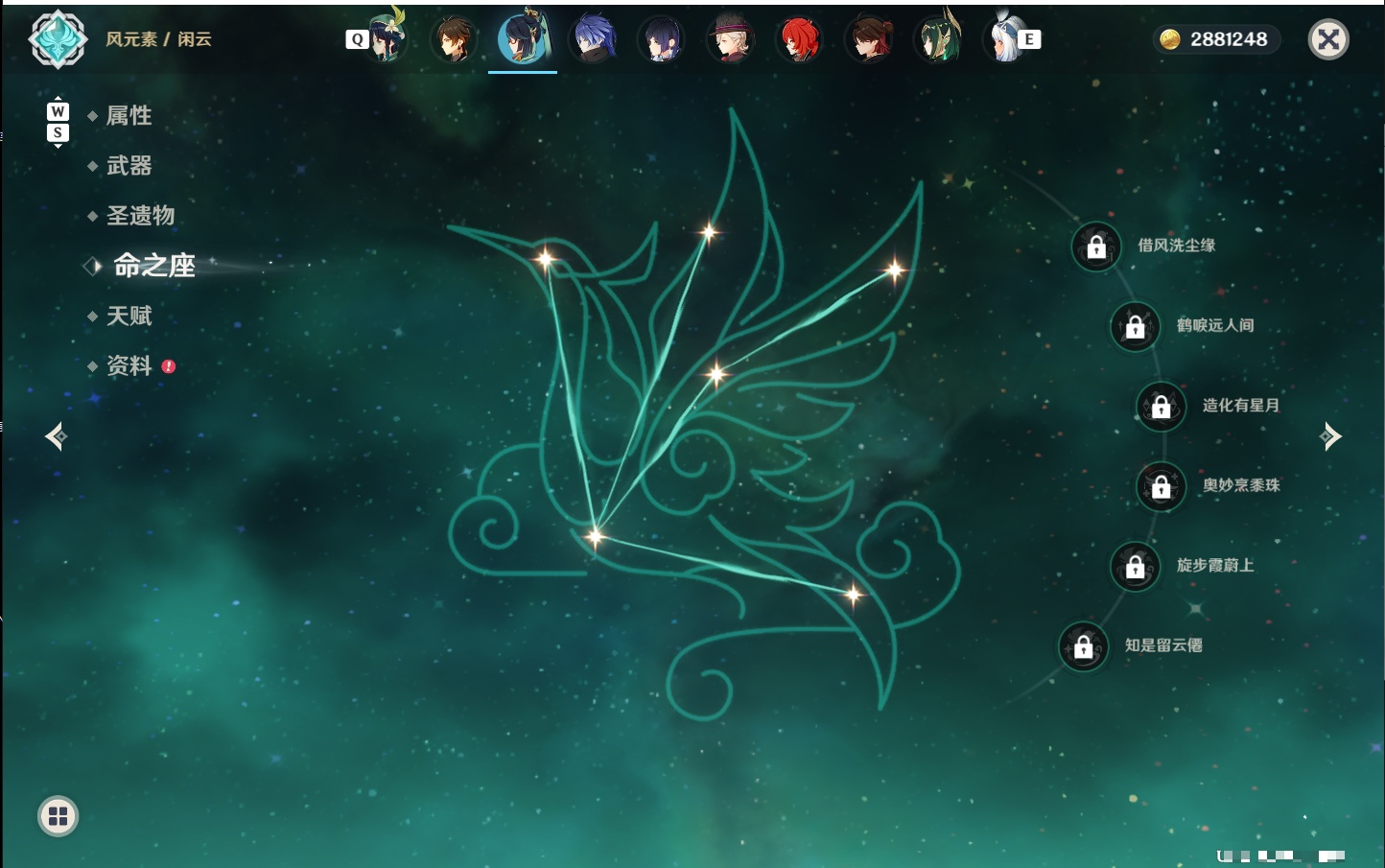
Task: Select the highlighted Xianyun portrait
Action: point(523,37)
